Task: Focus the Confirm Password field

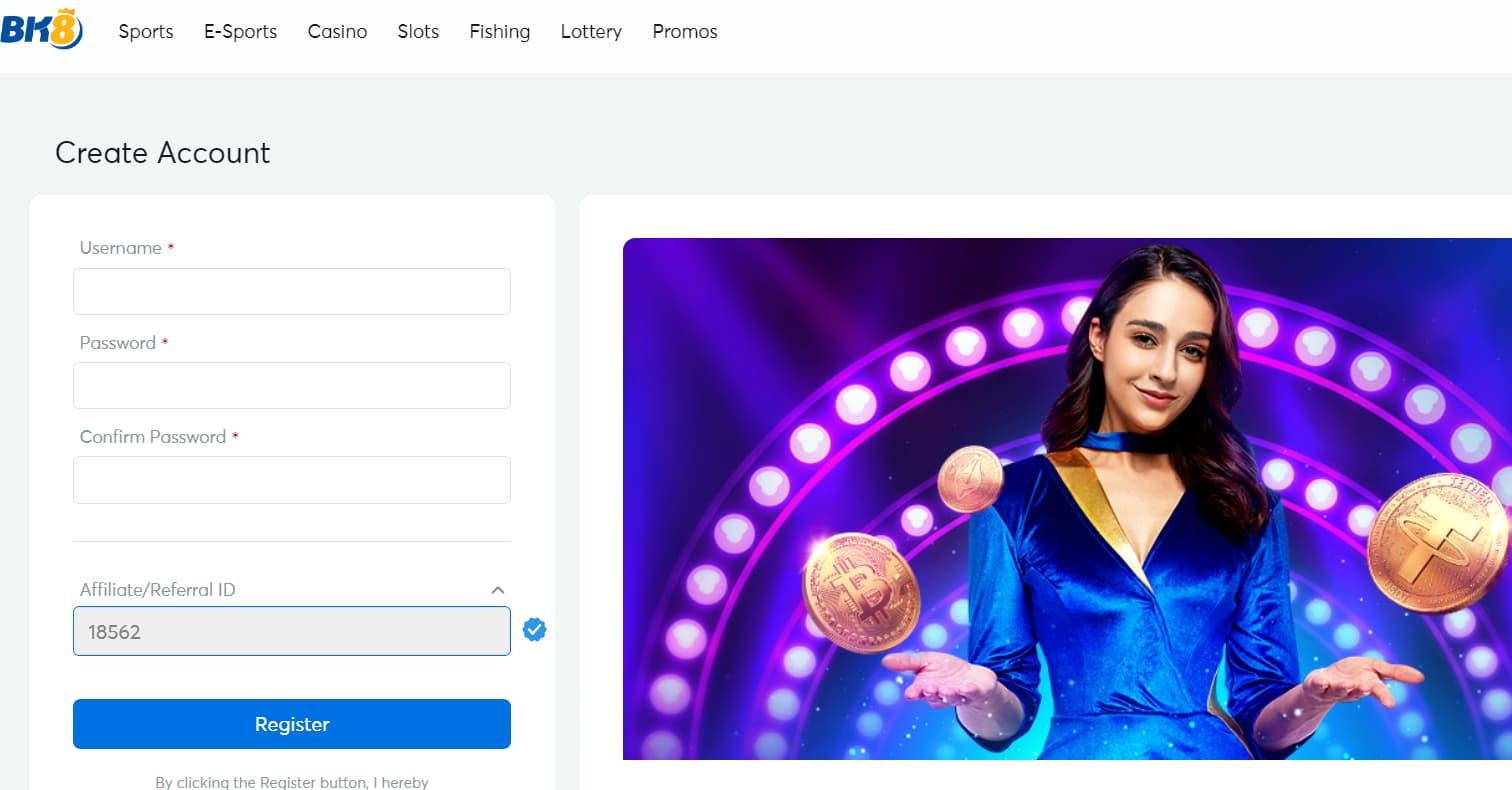Action: coord(292,480)
